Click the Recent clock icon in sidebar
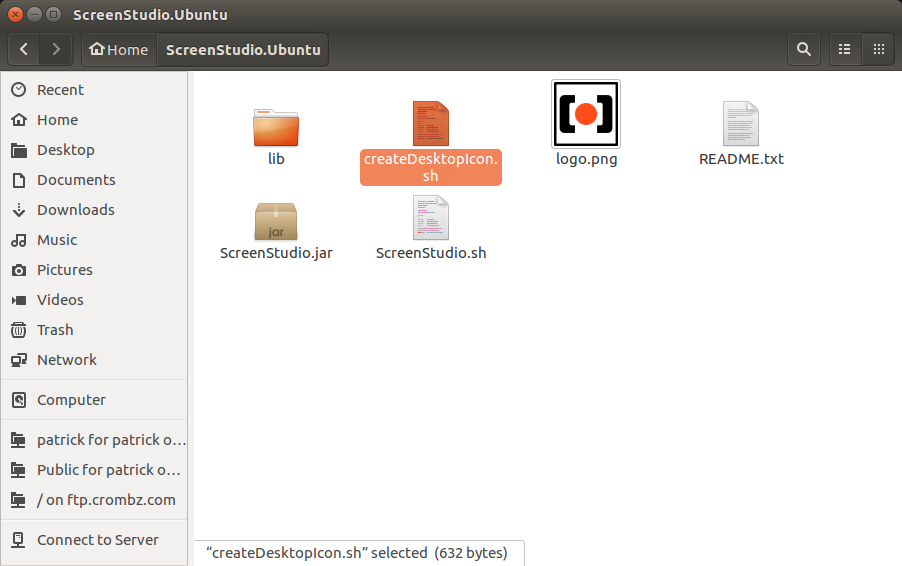The image size is (902, 566). [x=19, y=90]
